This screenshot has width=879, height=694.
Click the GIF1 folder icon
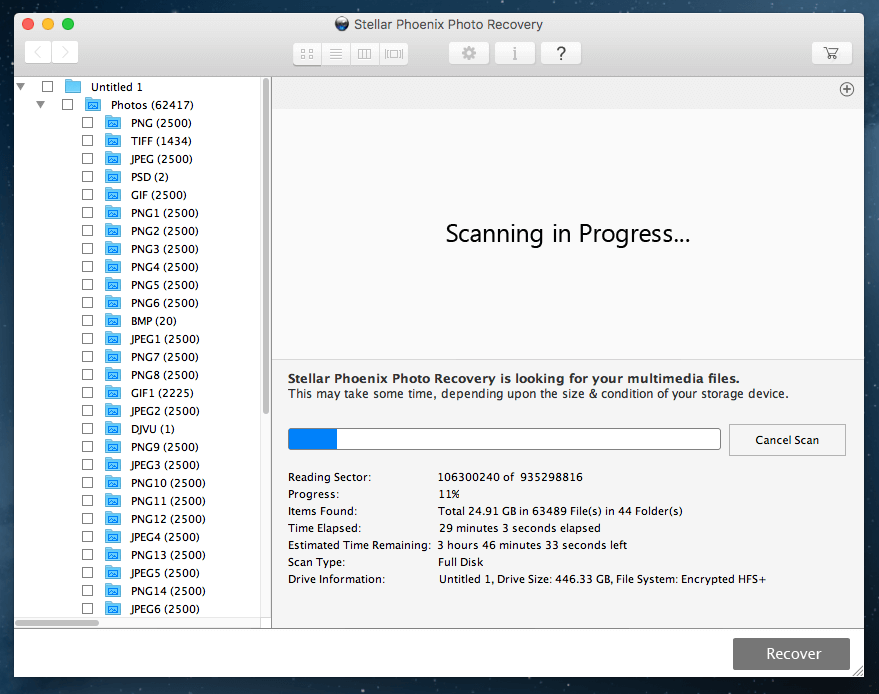(113, 393)
